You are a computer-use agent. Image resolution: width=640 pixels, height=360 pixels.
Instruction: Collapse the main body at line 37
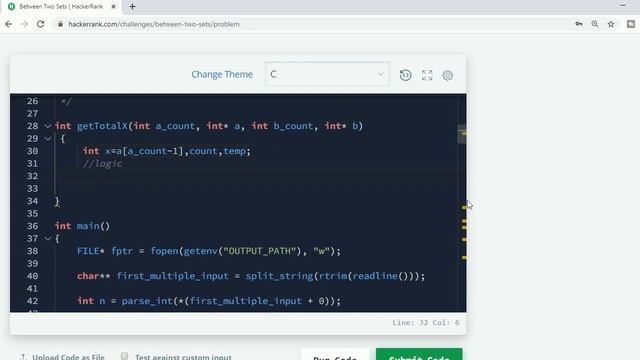[48, 238]
